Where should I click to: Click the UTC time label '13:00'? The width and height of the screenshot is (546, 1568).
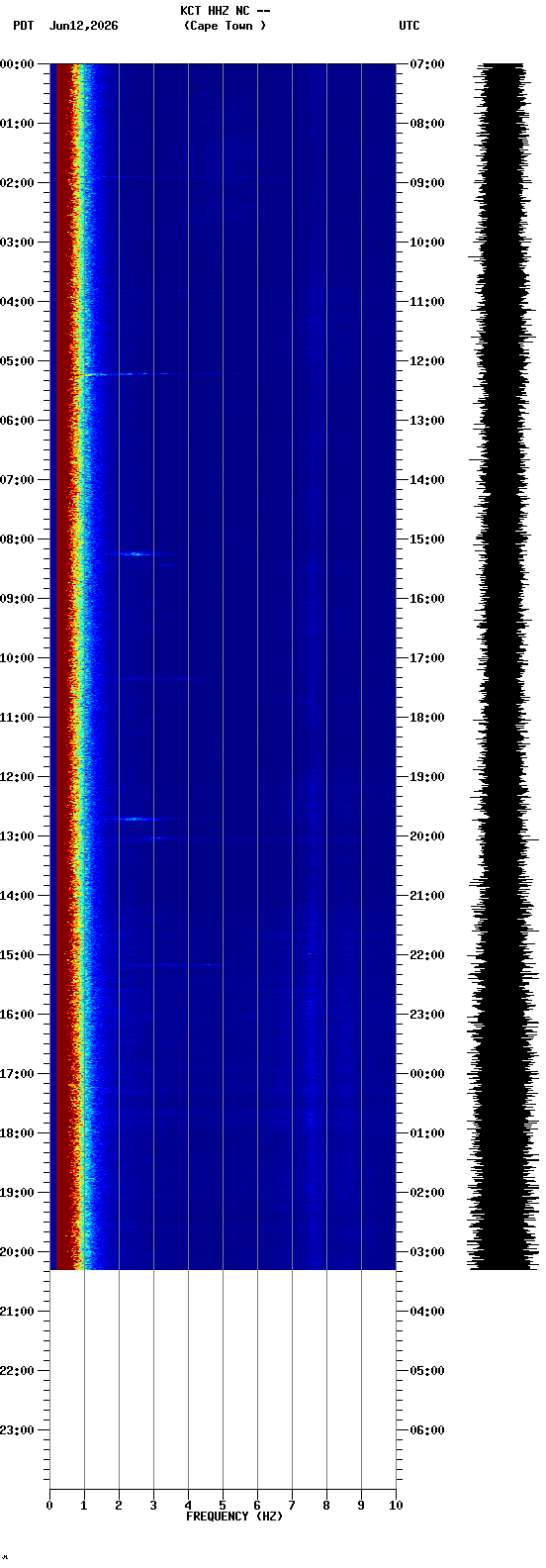(x=427, y=421)
